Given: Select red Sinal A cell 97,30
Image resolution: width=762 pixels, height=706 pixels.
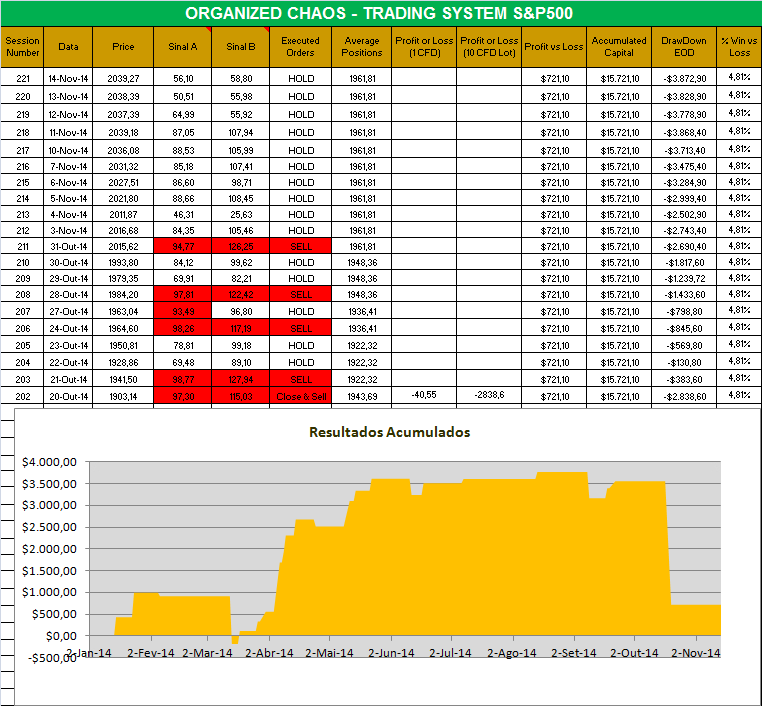Looking at the screenshot, I should pyautogui.click(x=183, y=396).
